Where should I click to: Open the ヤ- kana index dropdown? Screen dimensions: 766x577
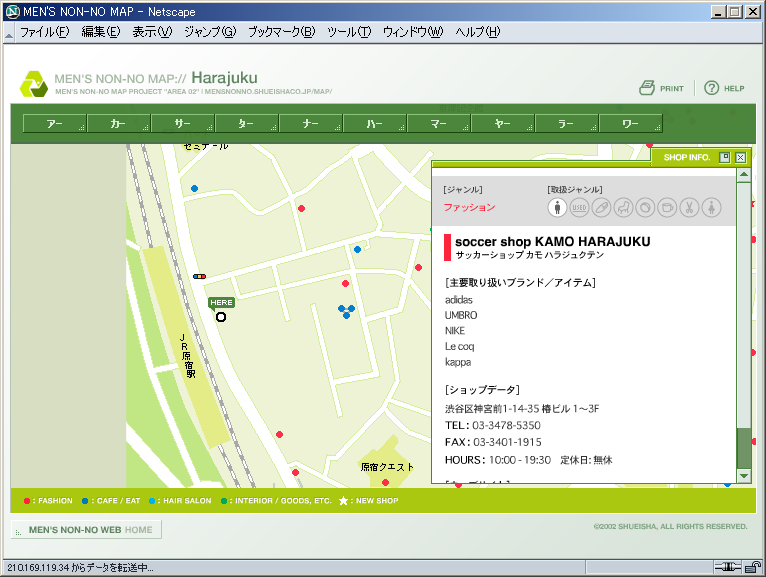click(503, 124)
